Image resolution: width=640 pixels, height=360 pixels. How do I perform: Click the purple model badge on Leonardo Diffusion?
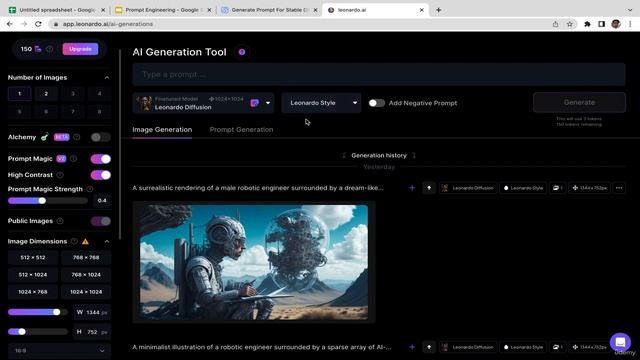254,103
